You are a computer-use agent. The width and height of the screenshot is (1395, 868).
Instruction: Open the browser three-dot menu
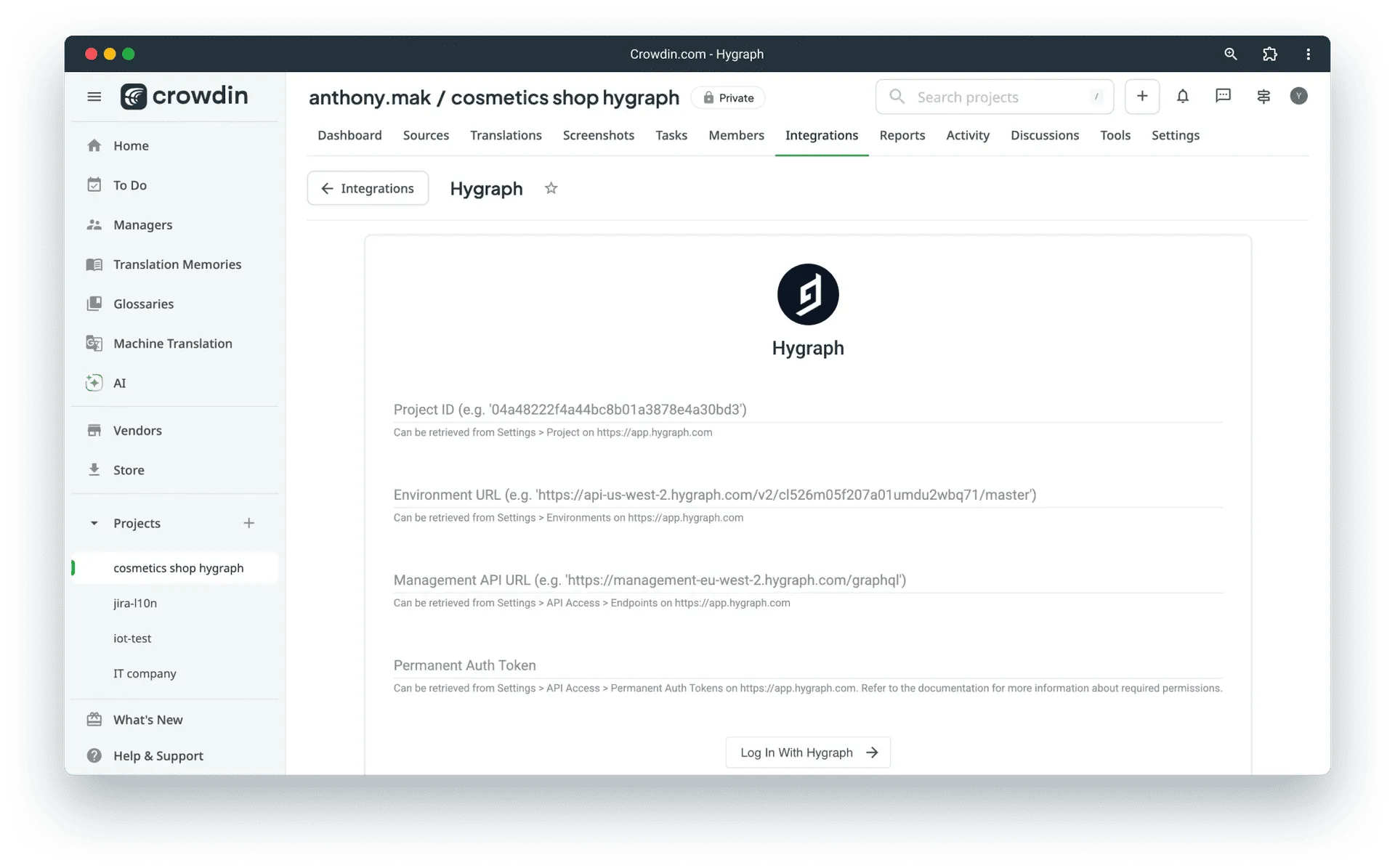1309,54
